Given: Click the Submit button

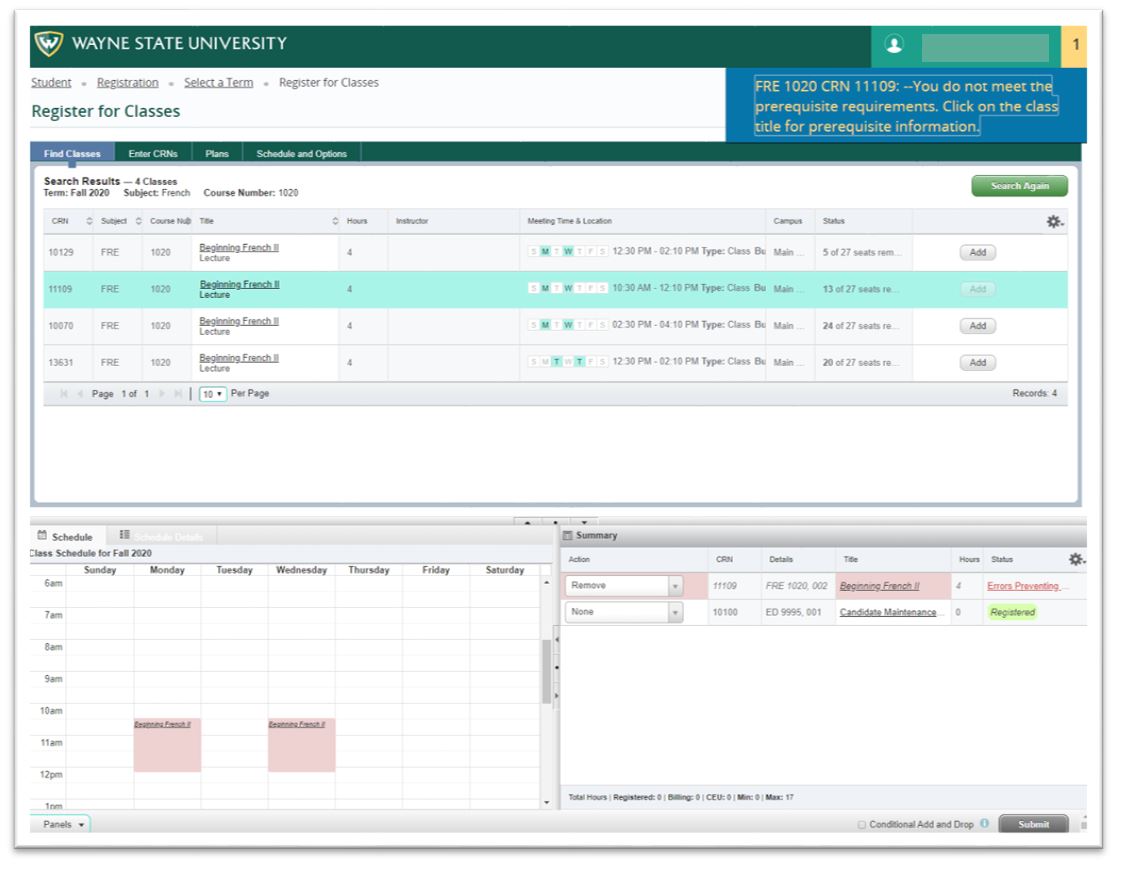Looking at the screenshot, I should 1033,824.
